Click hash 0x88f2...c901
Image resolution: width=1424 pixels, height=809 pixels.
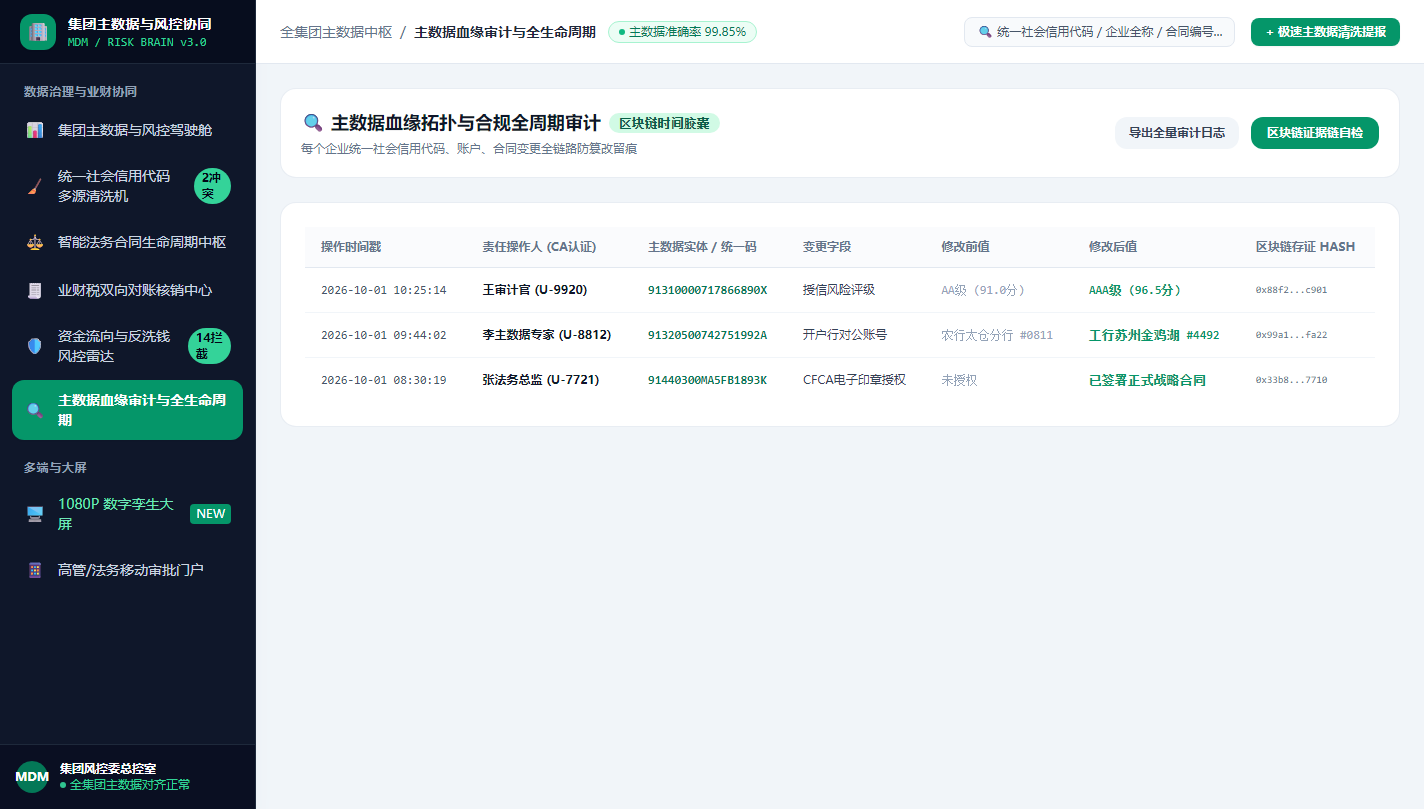pyautogui.click(x=1292, y=290)
